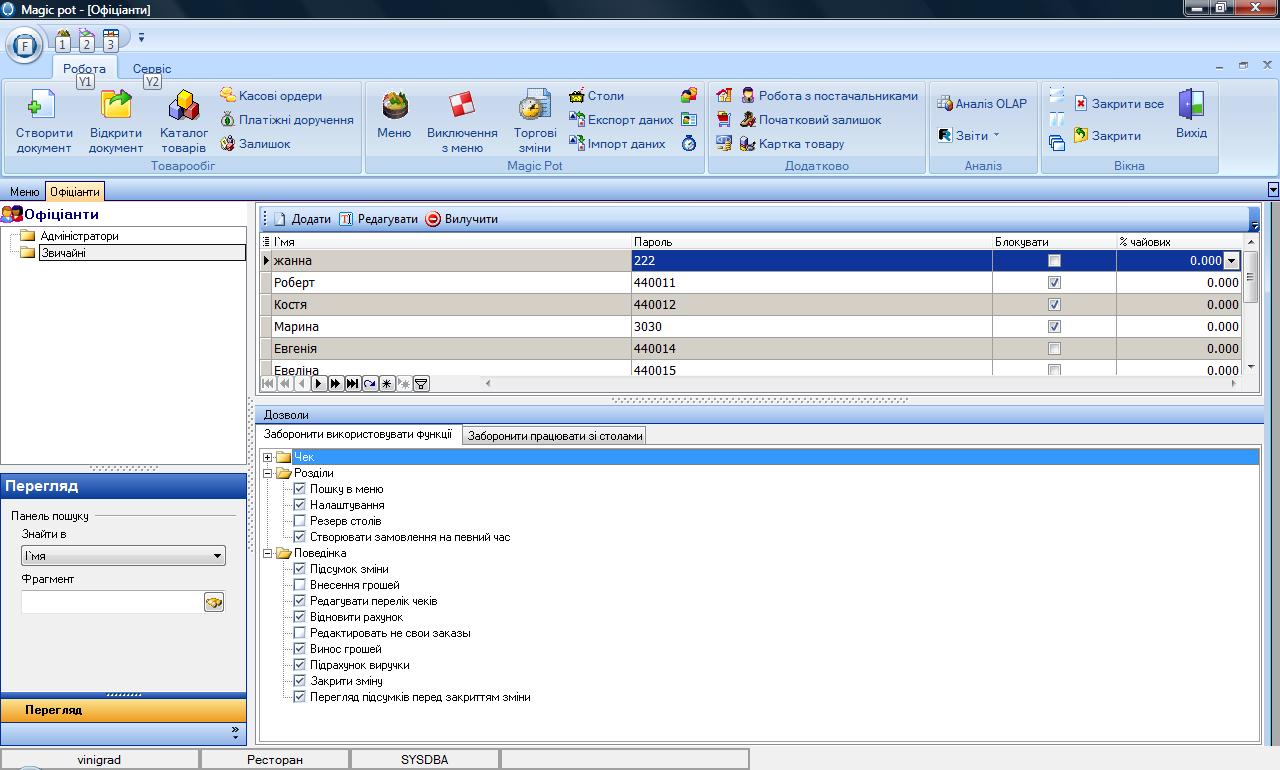Toggle Блокувати checkbox for Роберт
The width and height of the screenshot is (1280, 770).
1054,283
